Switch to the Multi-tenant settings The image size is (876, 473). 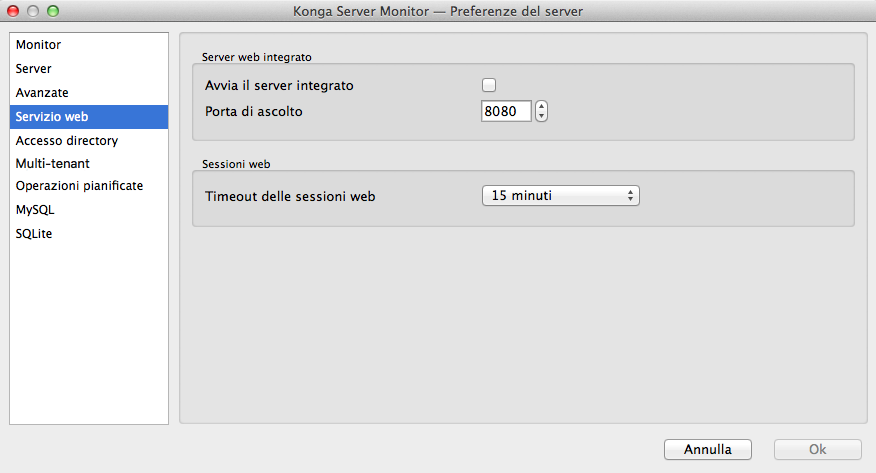tap(53, 162)
